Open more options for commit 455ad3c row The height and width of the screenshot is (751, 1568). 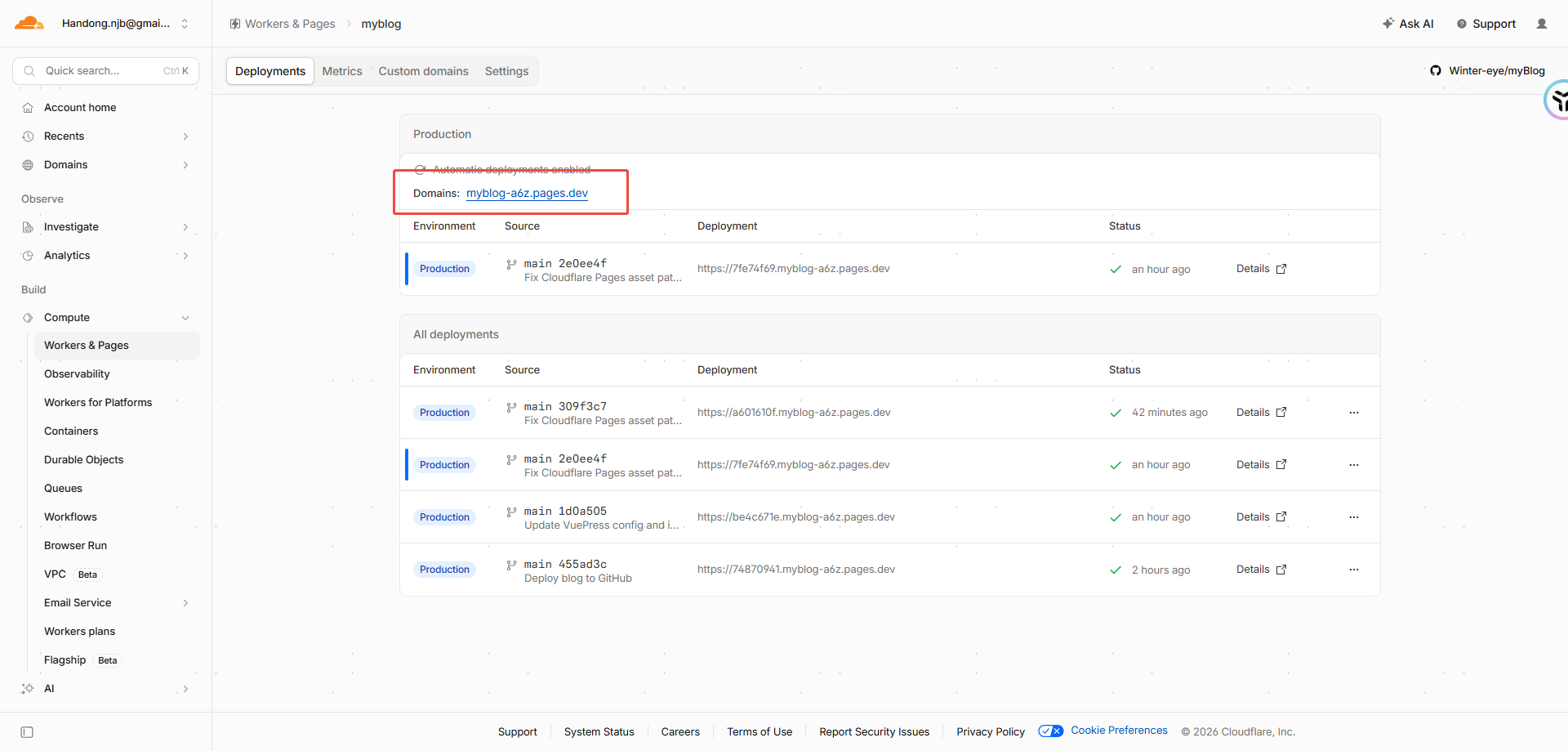tap(1354, 570)
